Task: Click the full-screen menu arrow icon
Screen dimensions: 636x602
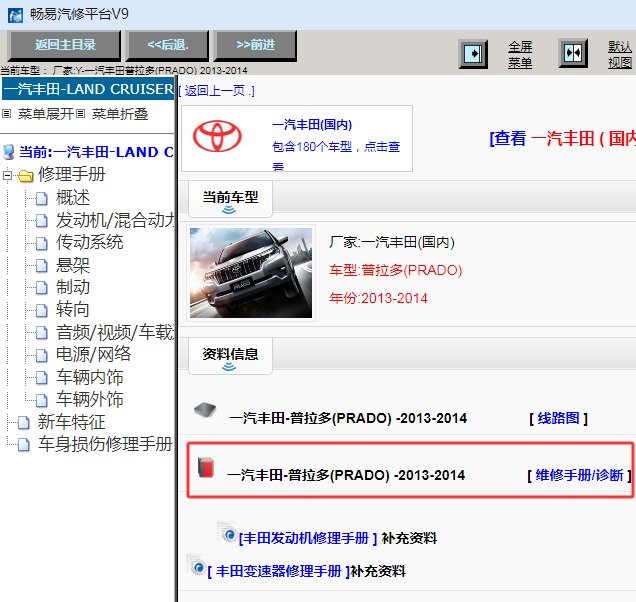Action: coord(473,54)
